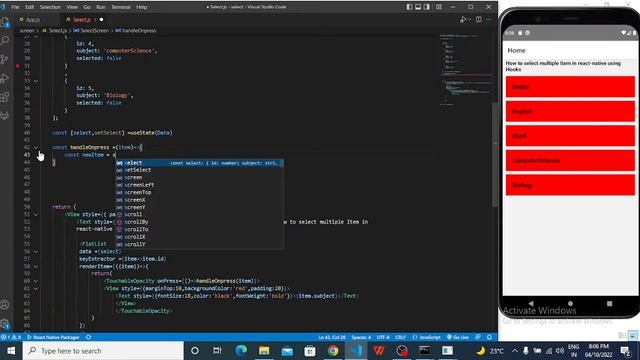Click the feedback icon in status bar
Screen dimensions: 640x360
(x=478, y=337)
